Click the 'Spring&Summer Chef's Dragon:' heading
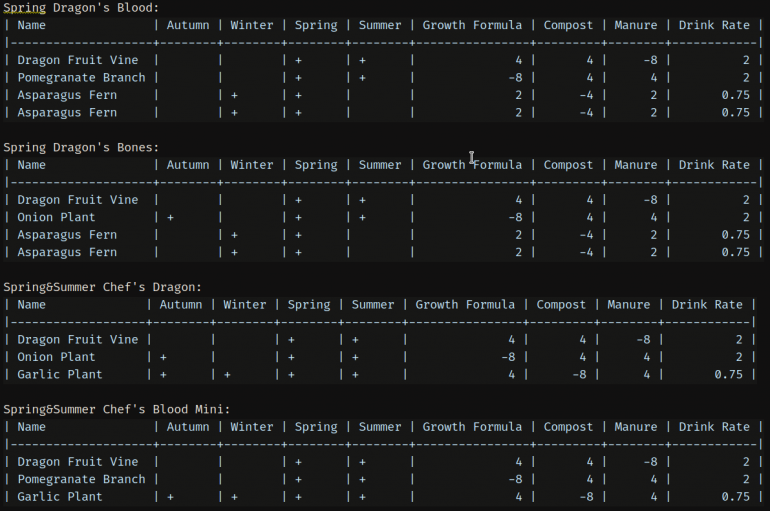The height and width of the screenshot is (511, 770). (x=103, y=287)
